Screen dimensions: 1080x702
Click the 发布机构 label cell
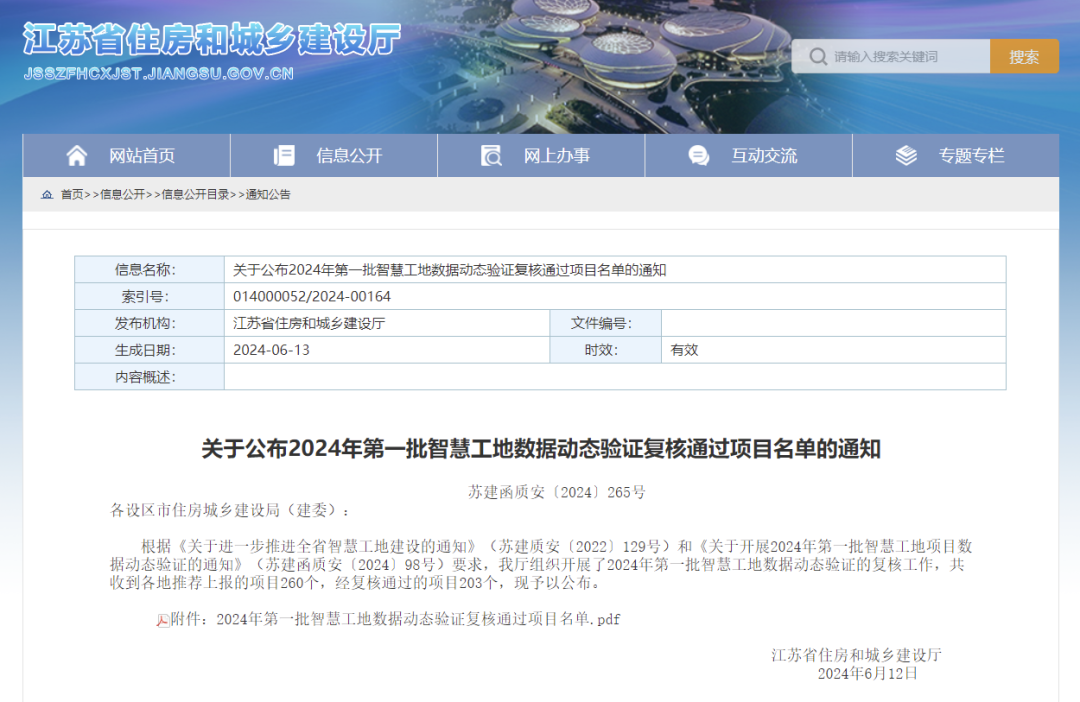point(149,323)
